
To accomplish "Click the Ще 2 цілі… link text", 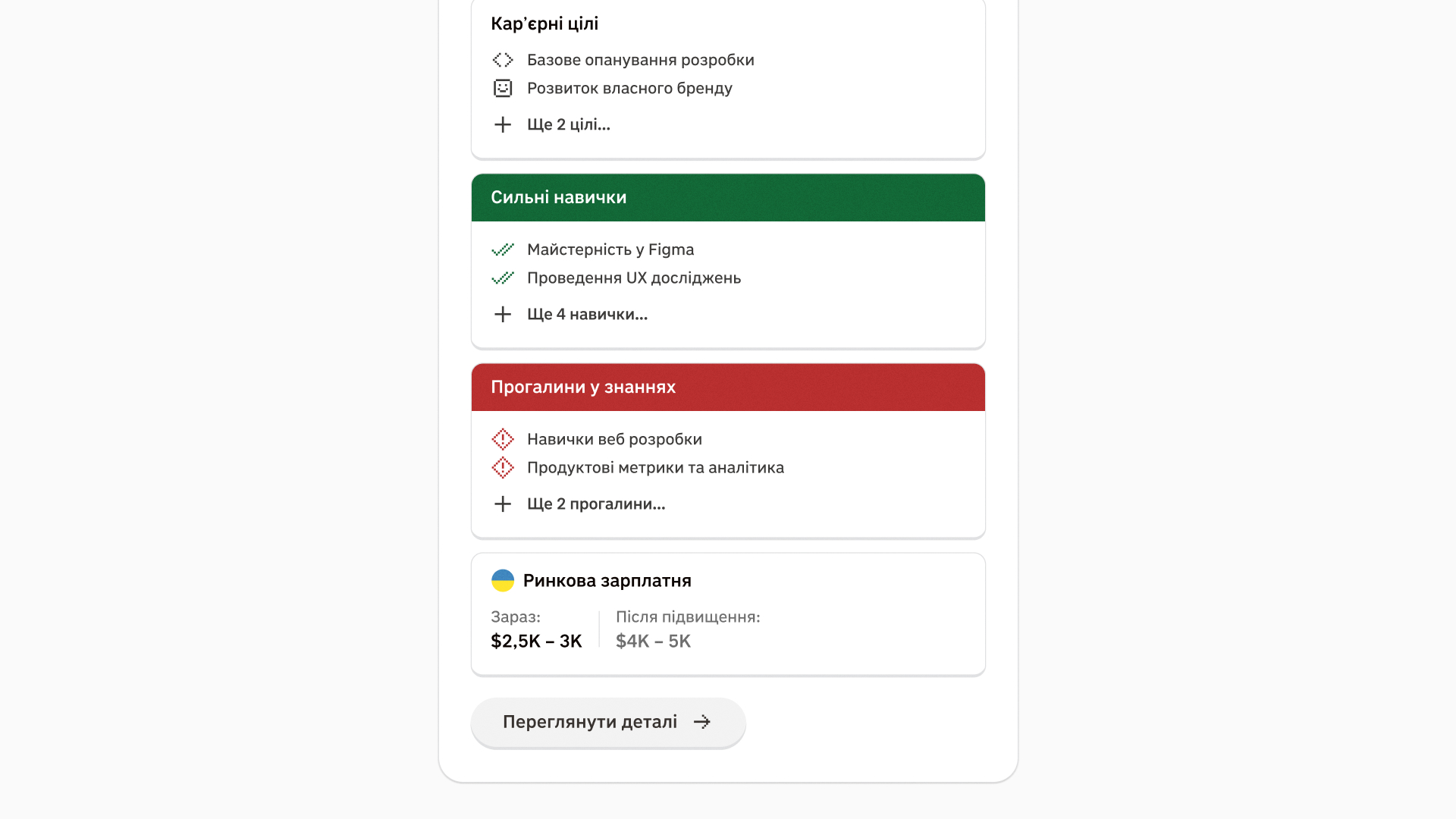I will coord(569,124).
